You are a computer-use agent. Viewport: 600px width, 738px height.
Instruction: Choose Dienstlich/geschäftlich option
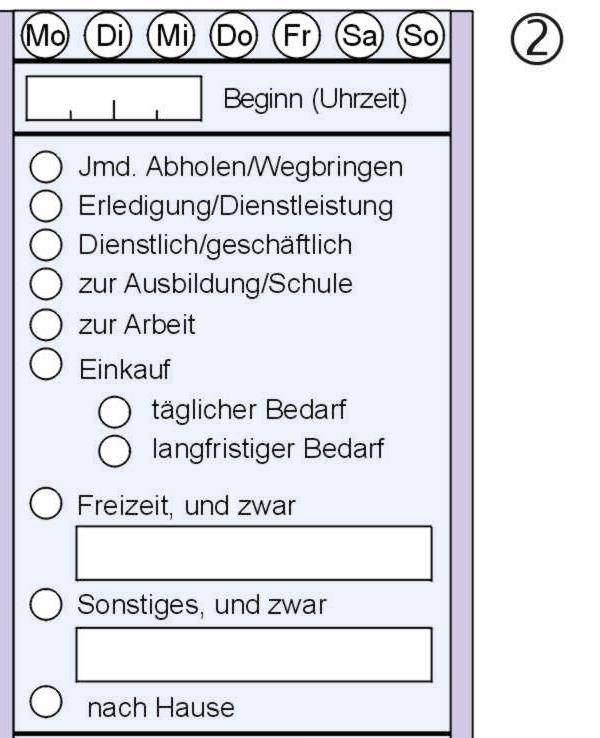click(x=46, y=245)
